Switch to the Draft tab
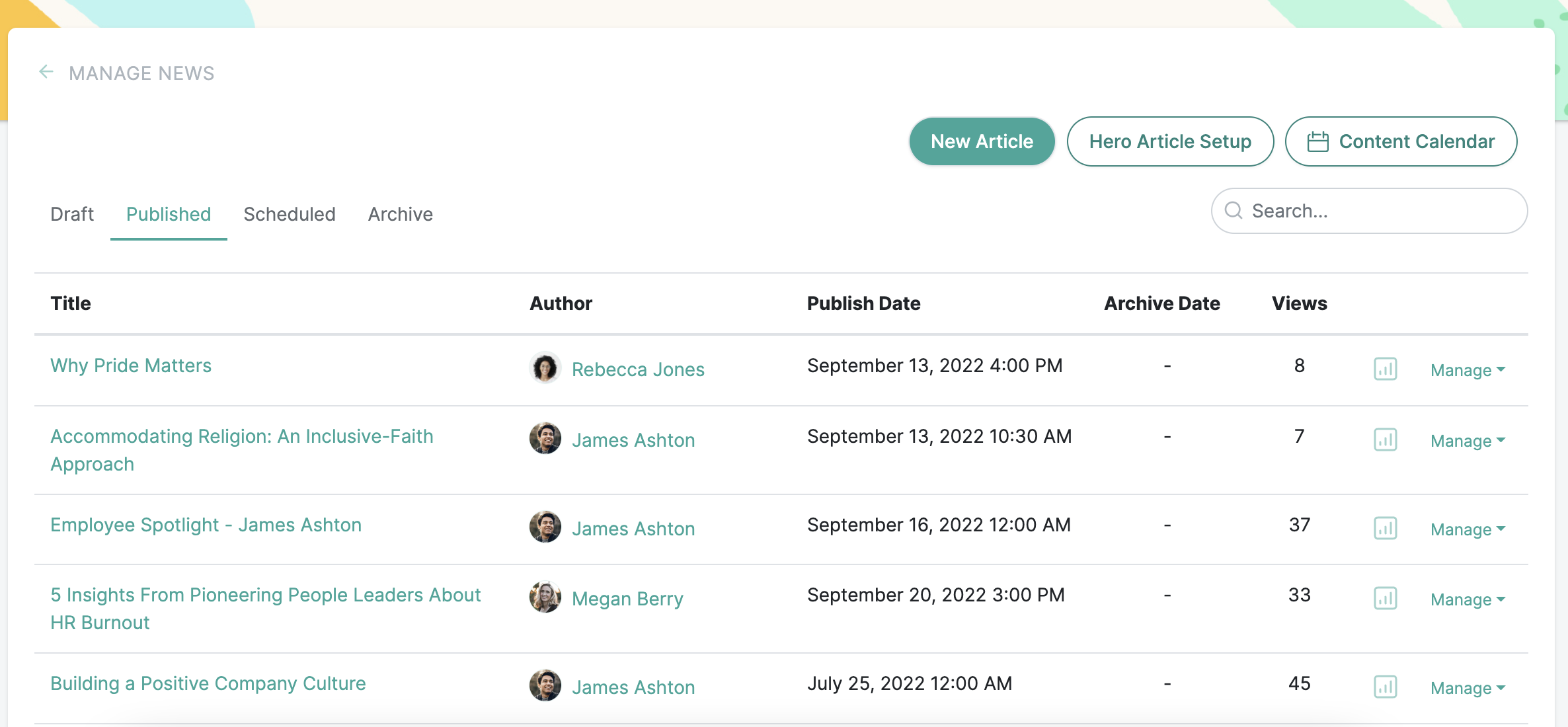This screenshot has width=1568, height=727. coord(72,213)
